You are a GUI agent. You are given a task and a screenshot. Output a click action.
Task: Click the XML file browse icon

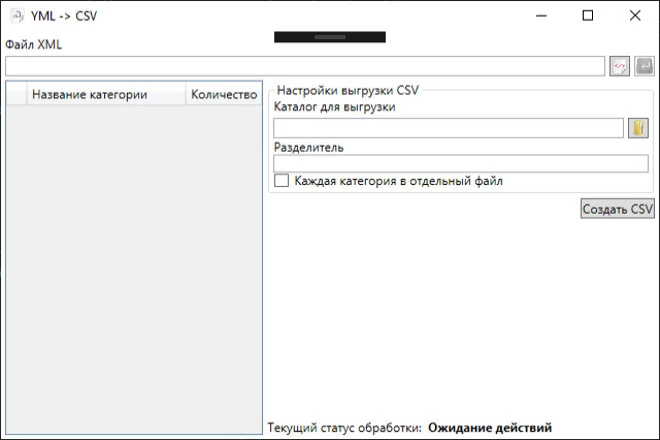click(x=620, y=66)
